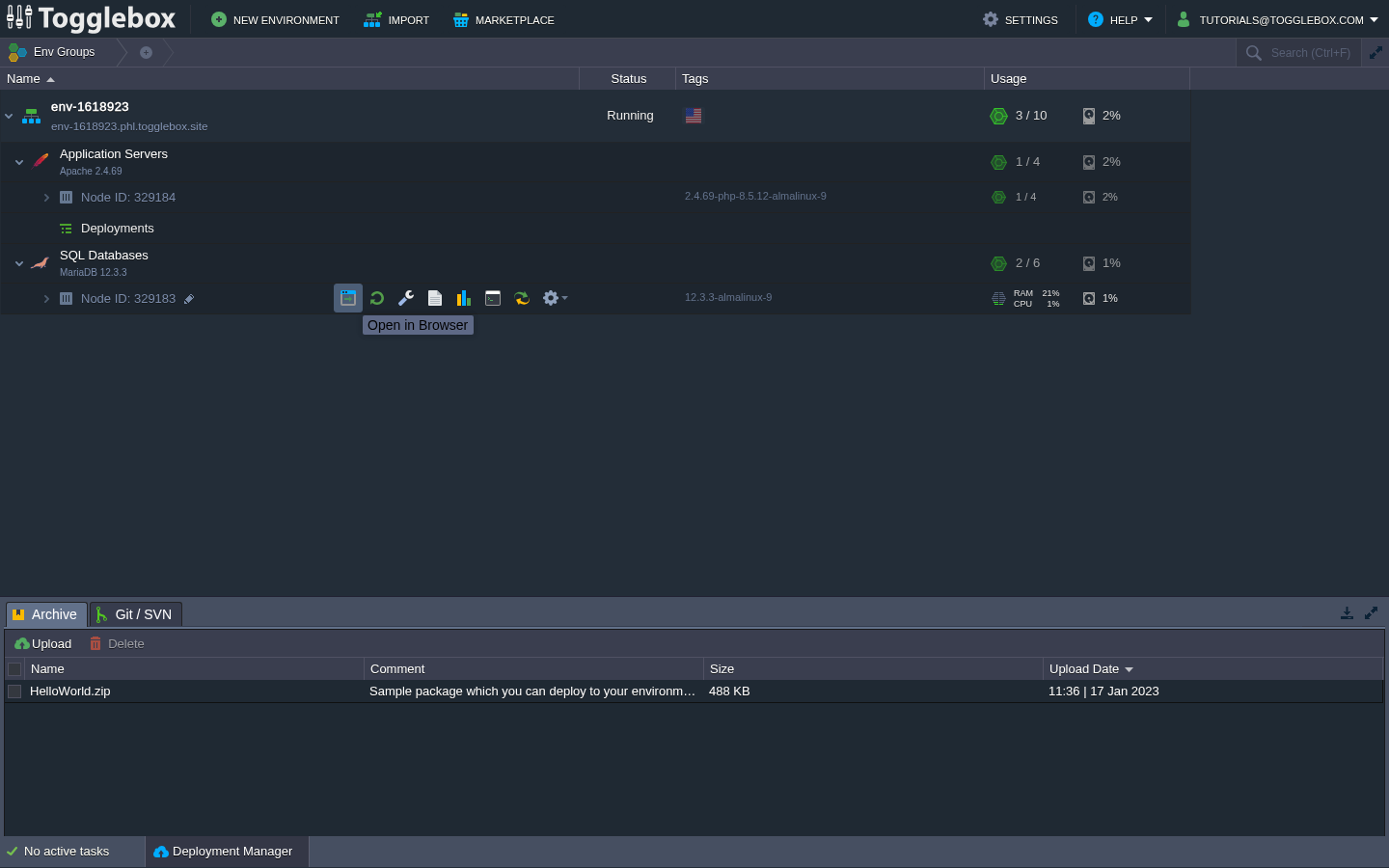Click the Apache feather icon
Image resolution: width=1389 pixels, height=868 pixels.
pos(41,161)
